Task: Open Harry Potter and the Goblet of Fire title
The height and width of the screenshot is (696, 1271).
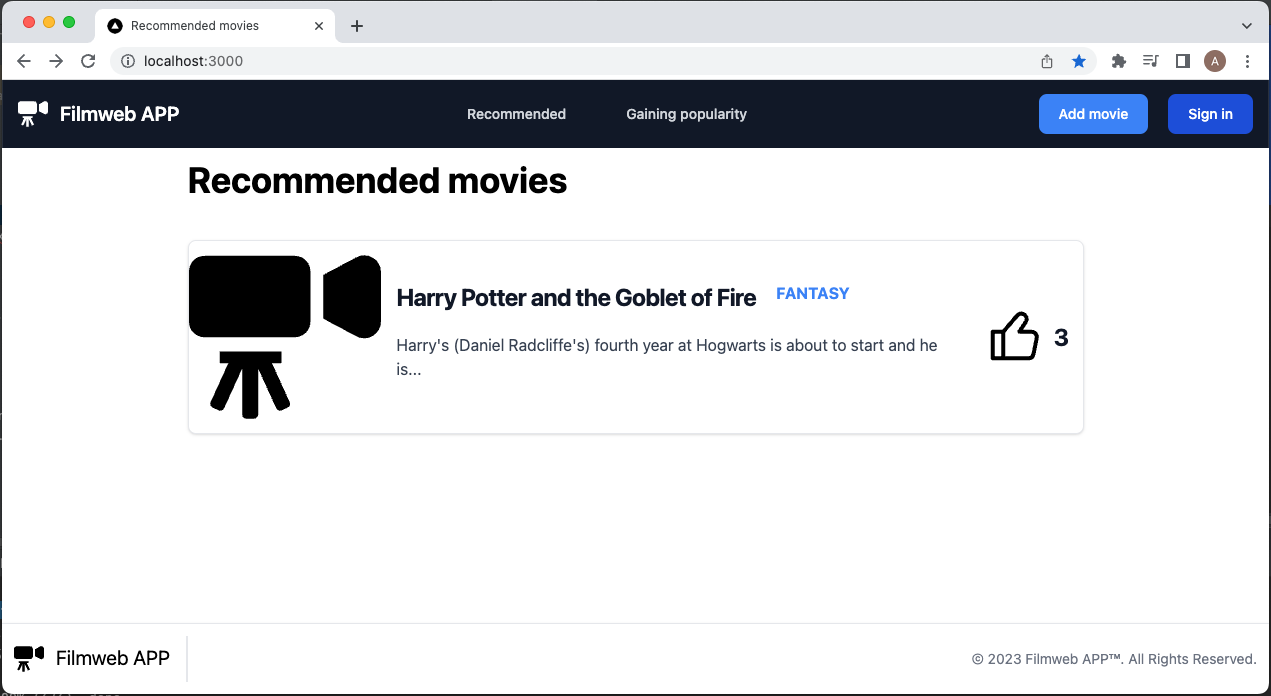Action: [x=576, y=298]
